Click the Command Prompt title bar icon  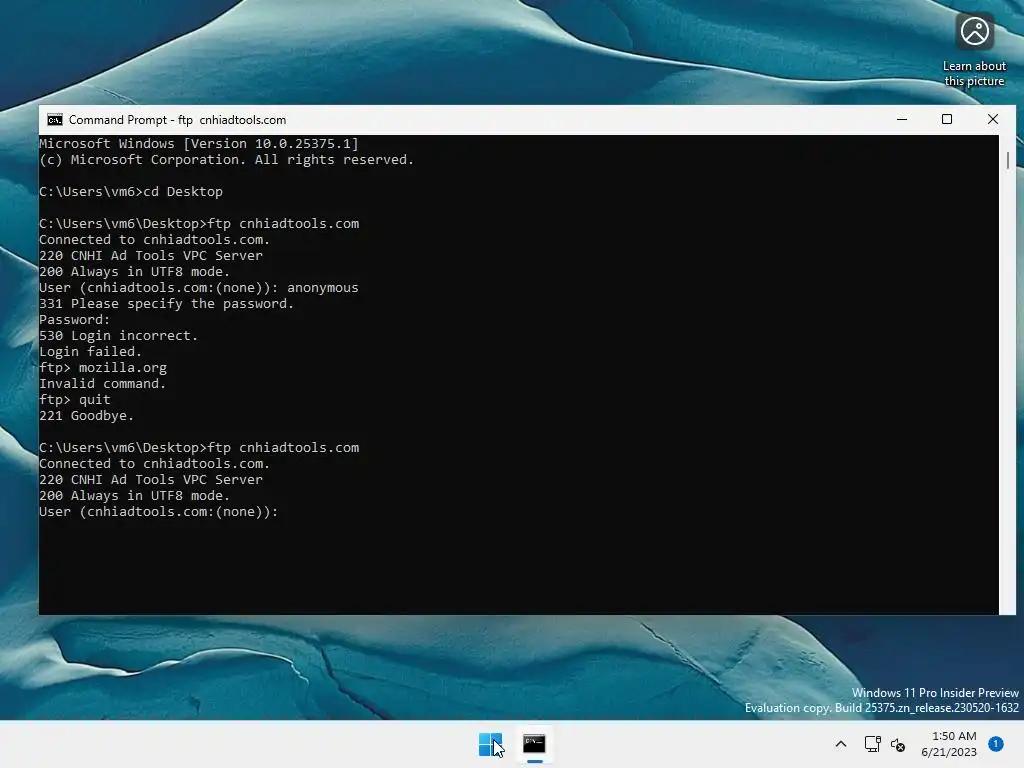point(55,120)
